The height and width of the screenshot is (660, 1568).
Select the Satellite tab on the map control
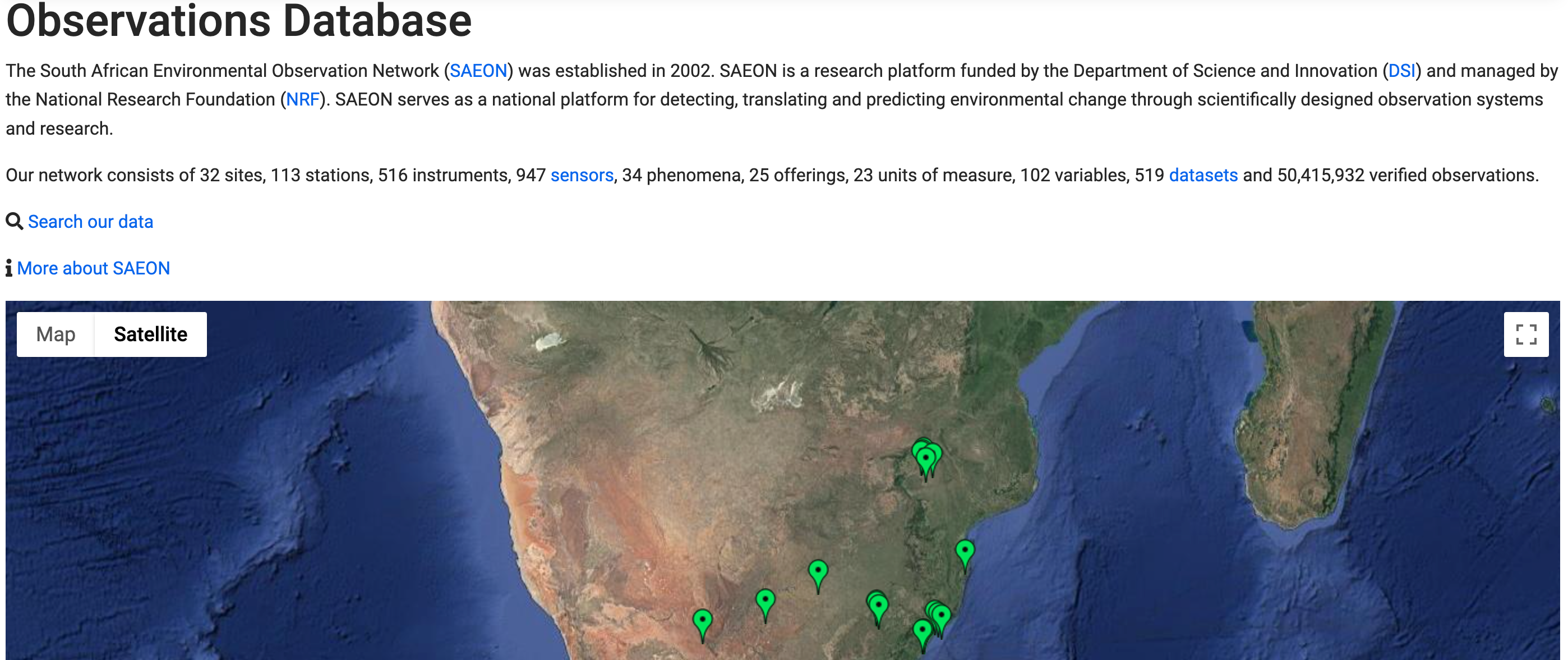[x=150, y=334]
